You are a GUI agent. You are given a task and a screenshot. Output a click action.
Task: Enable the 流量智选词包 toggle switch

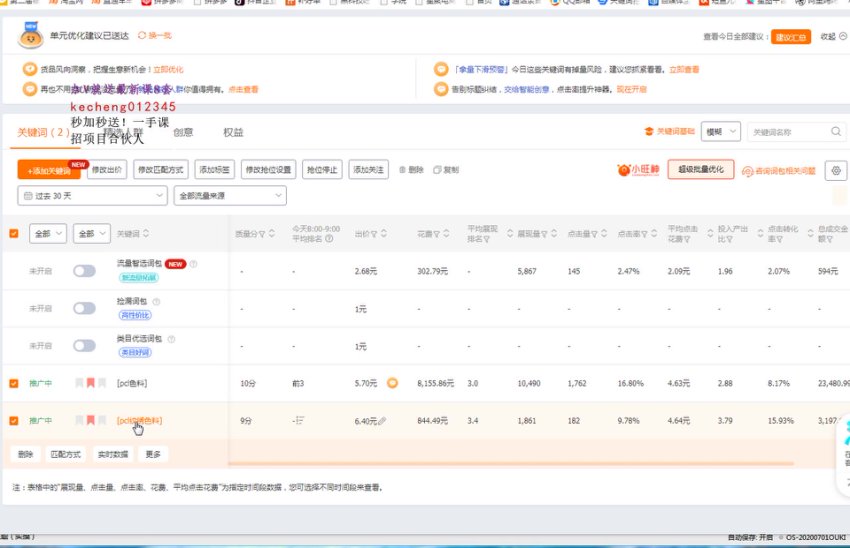[x=84, y=270]
